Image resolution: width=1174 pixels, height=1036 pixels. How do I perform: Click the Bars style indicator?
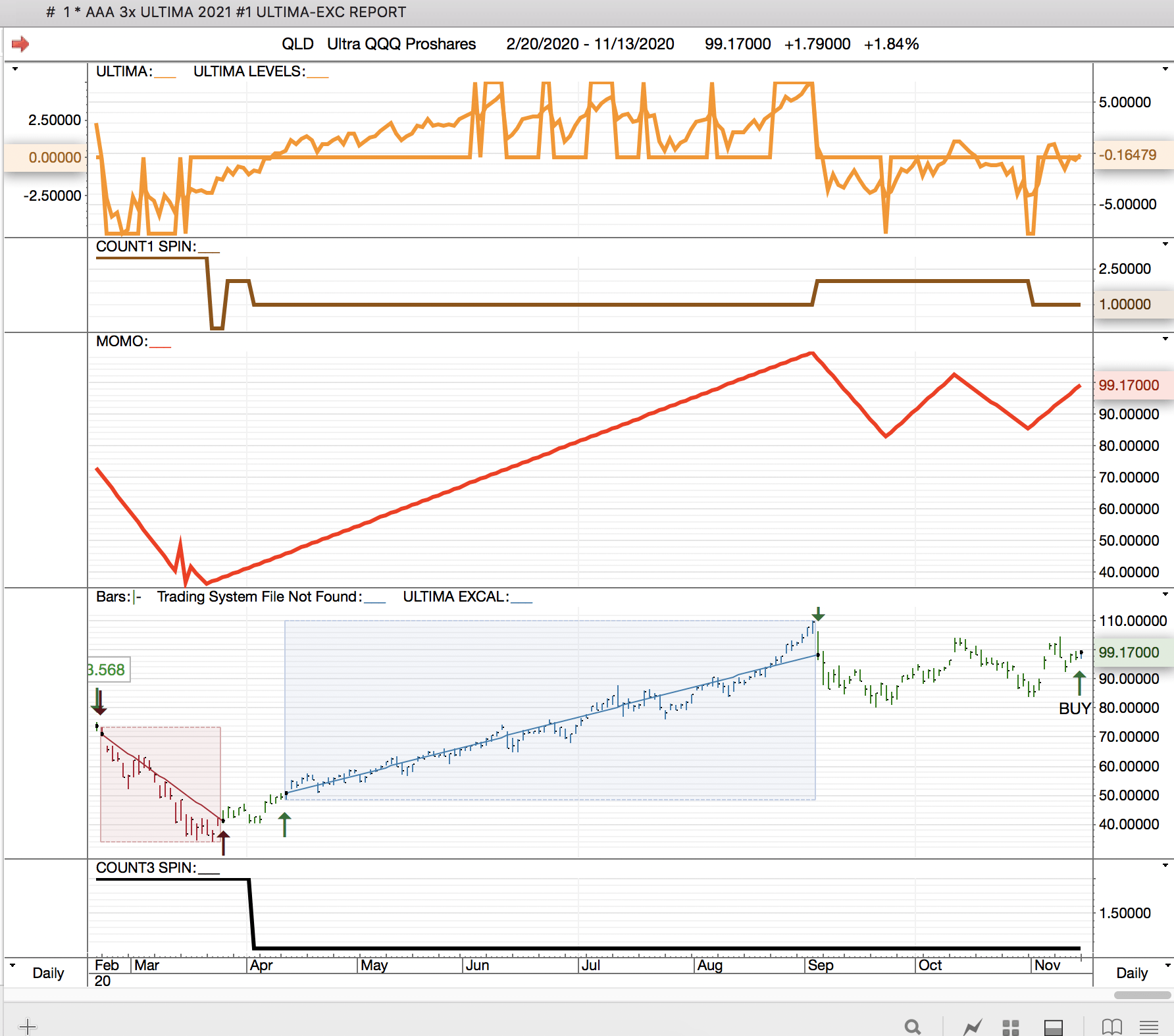pos(137,597)
